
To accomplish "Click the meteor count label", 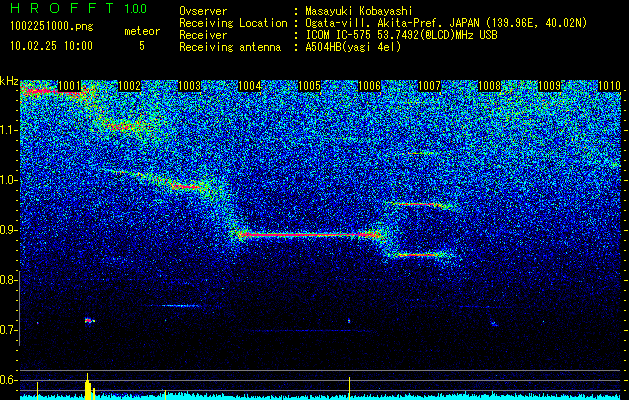I will (x=142, y=31).
